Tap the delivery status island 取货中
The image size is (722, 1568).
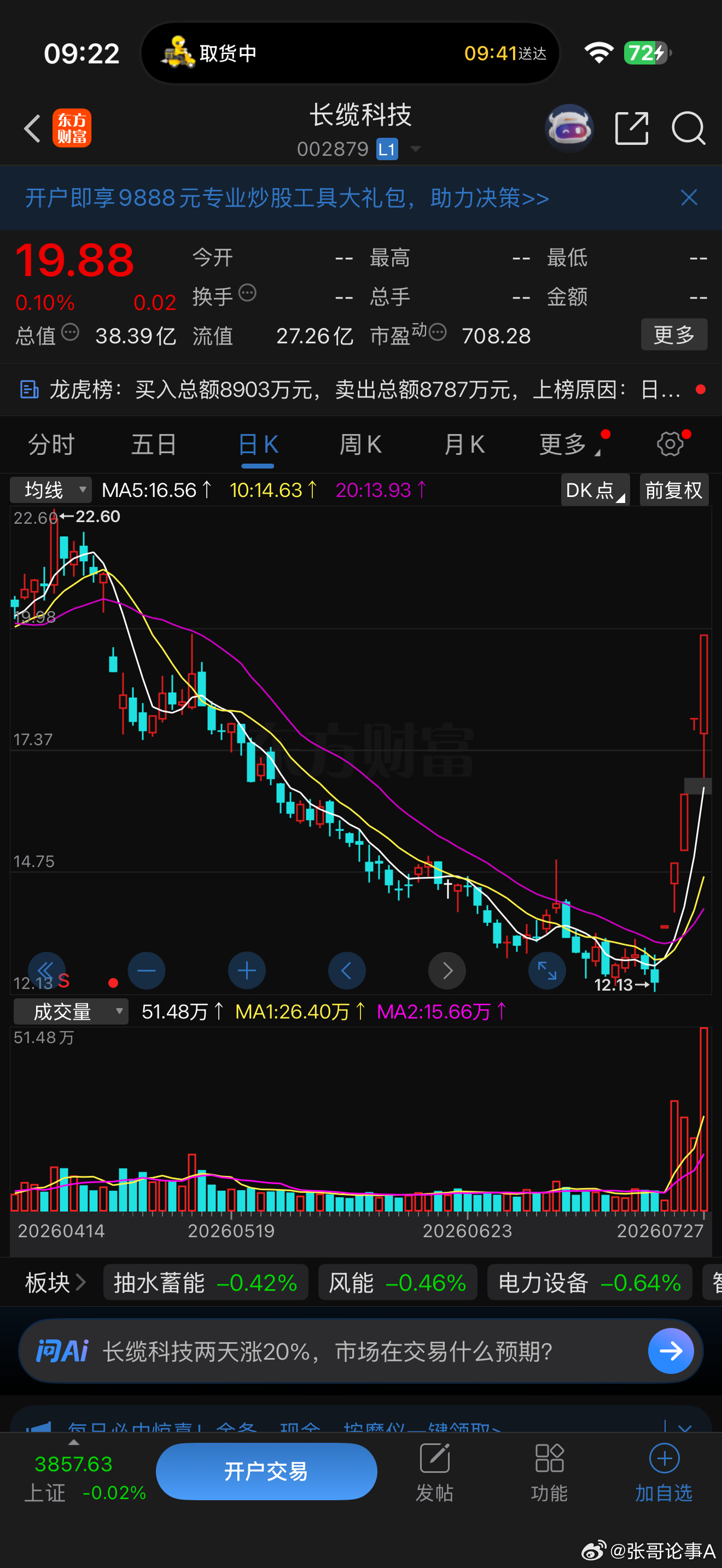[x=351, y=53]
